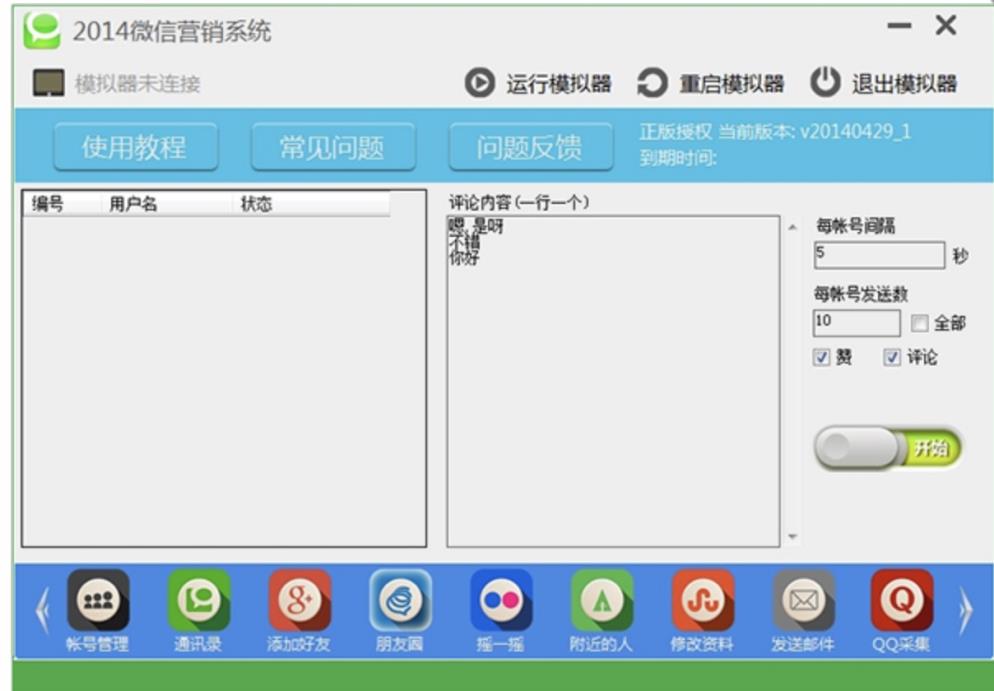Viewport: 994px width, 691px height.
Task: Click inside the 评论内容 text area
Action: pos(613,381)
